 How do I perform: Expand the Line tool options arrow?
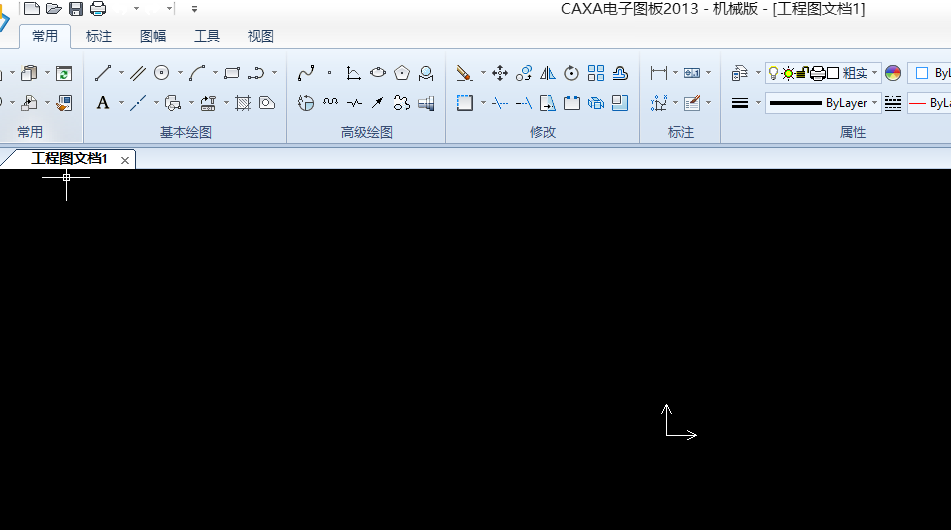point(121,73)
